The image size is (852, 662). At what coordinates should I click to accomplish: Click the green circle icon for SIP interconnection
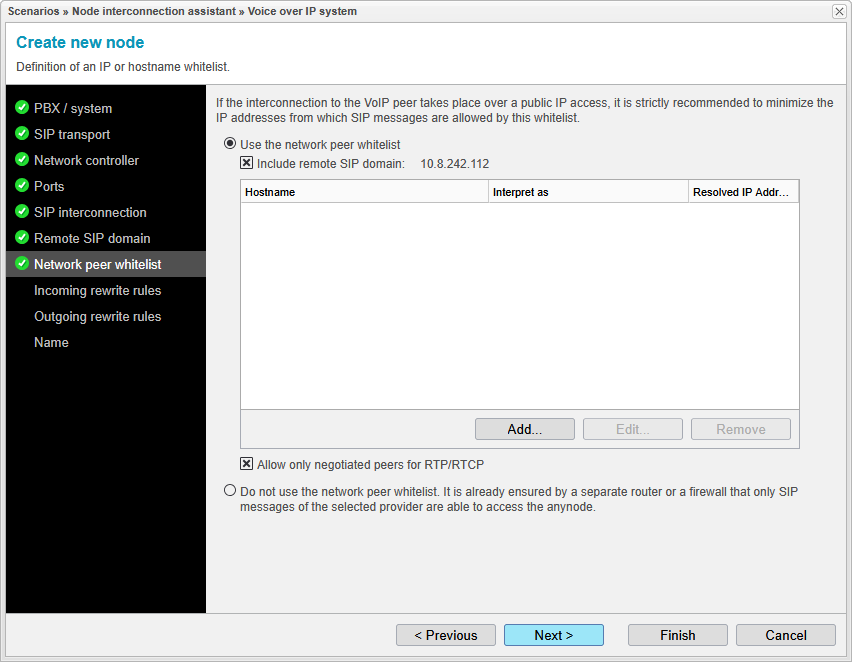tap(21, 212)
